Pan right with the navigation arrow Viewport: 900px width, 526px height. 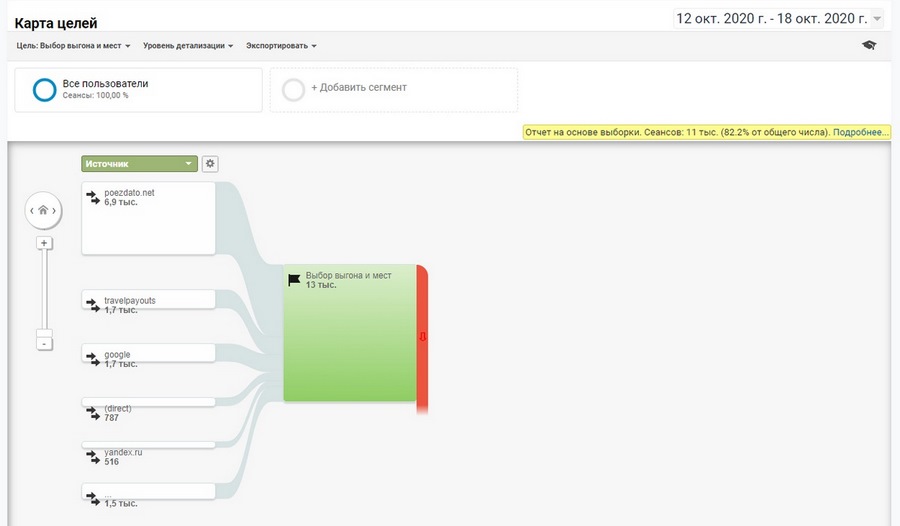pyautogui.click(x=55, y=211)
